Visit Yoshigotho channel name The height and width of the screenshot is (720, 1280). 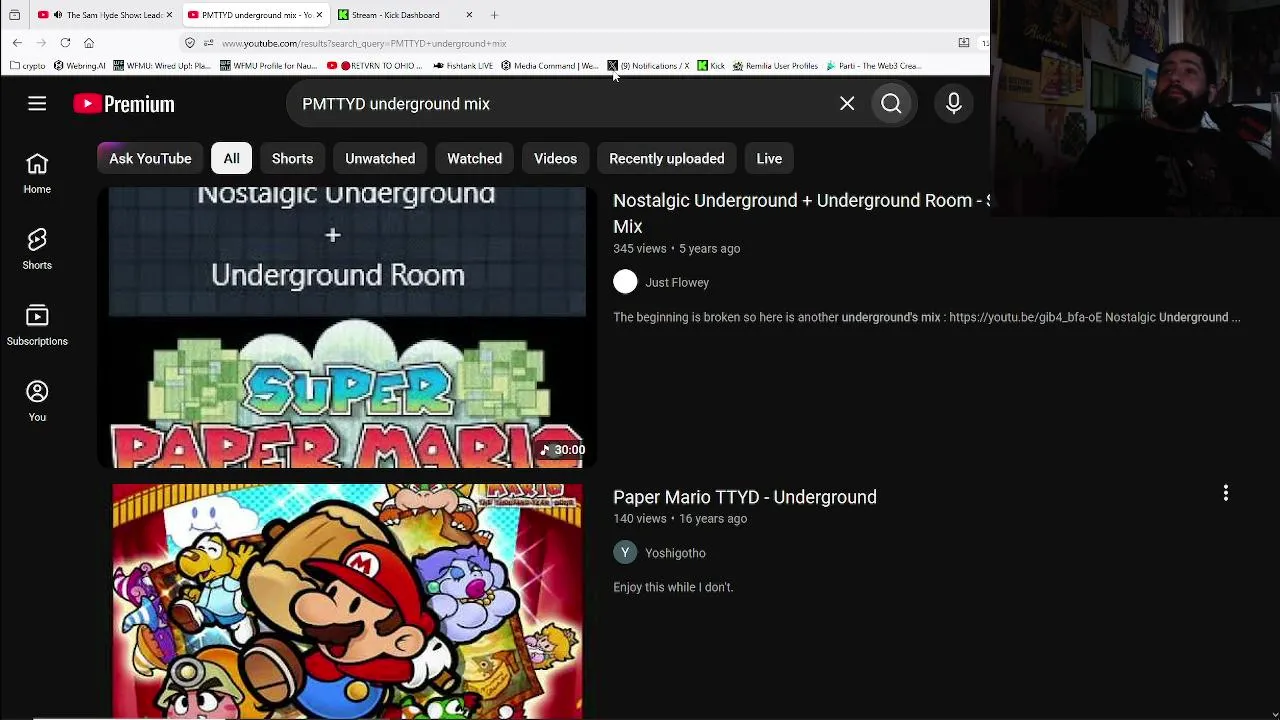pyautogui.click(x=675, y=552)
